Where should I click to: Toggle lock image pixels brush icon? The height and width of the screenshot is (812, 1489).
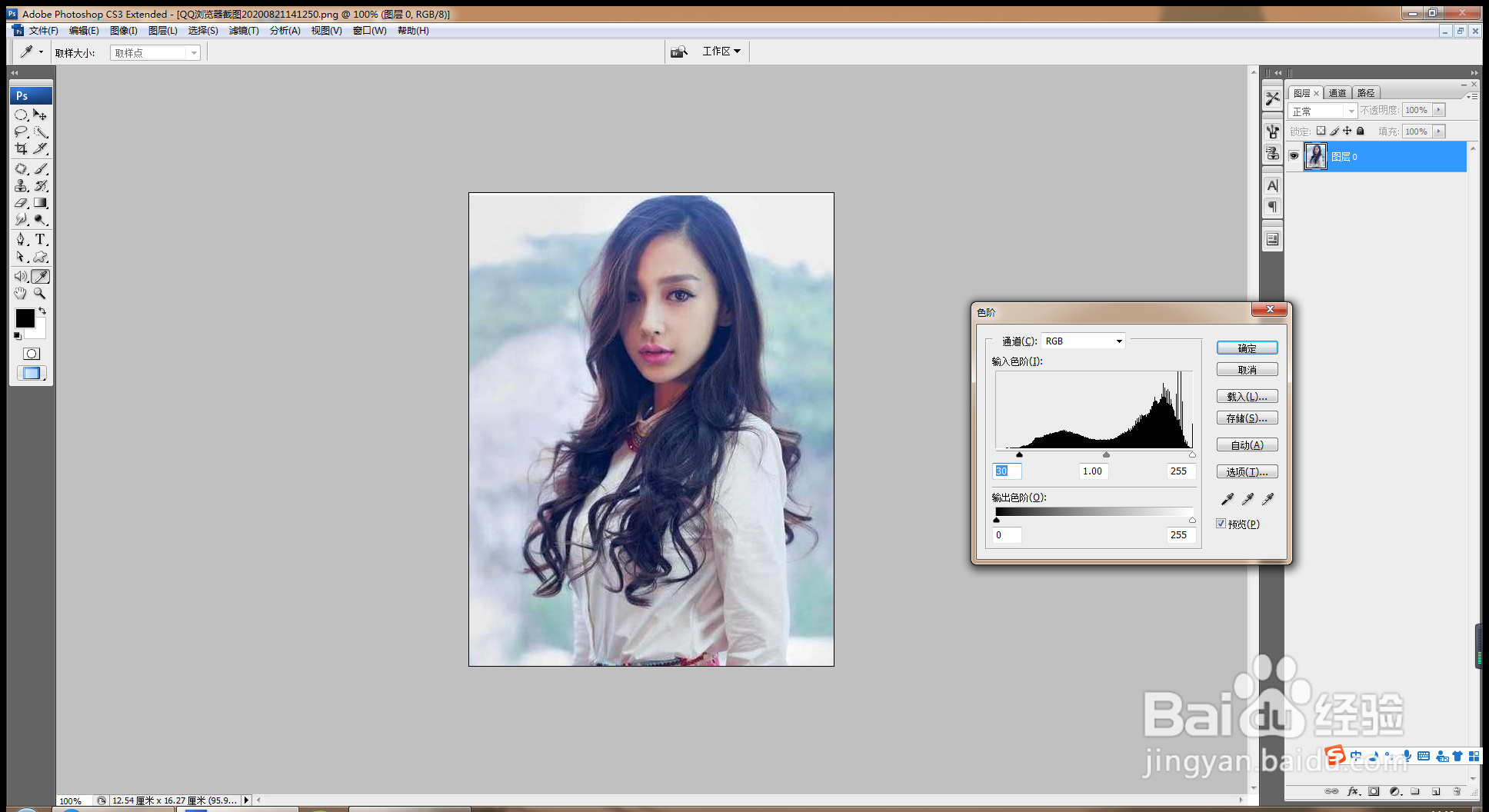pyautogui.click(x=1334, y=131)
